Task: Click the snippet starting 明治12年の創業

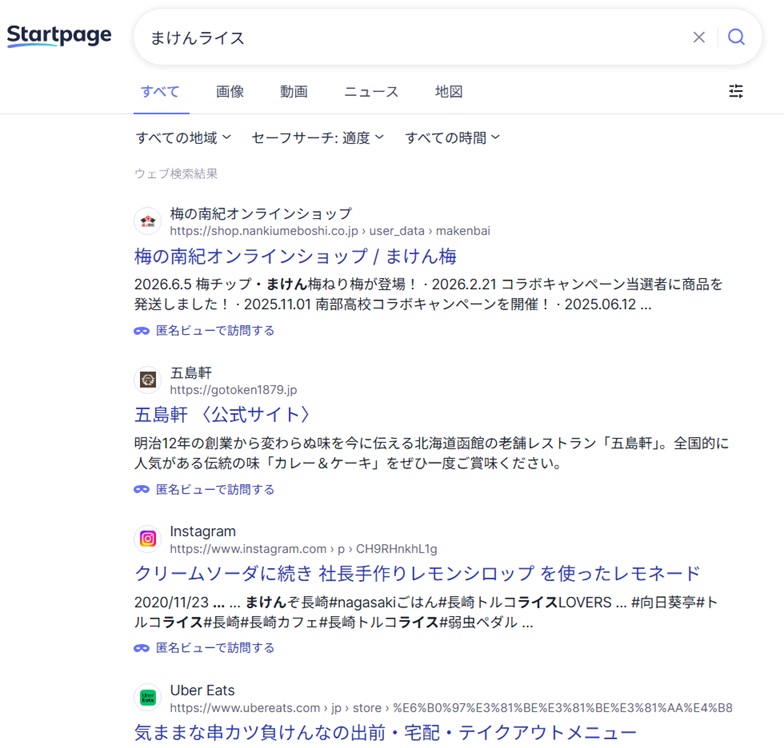Action: 432,453
